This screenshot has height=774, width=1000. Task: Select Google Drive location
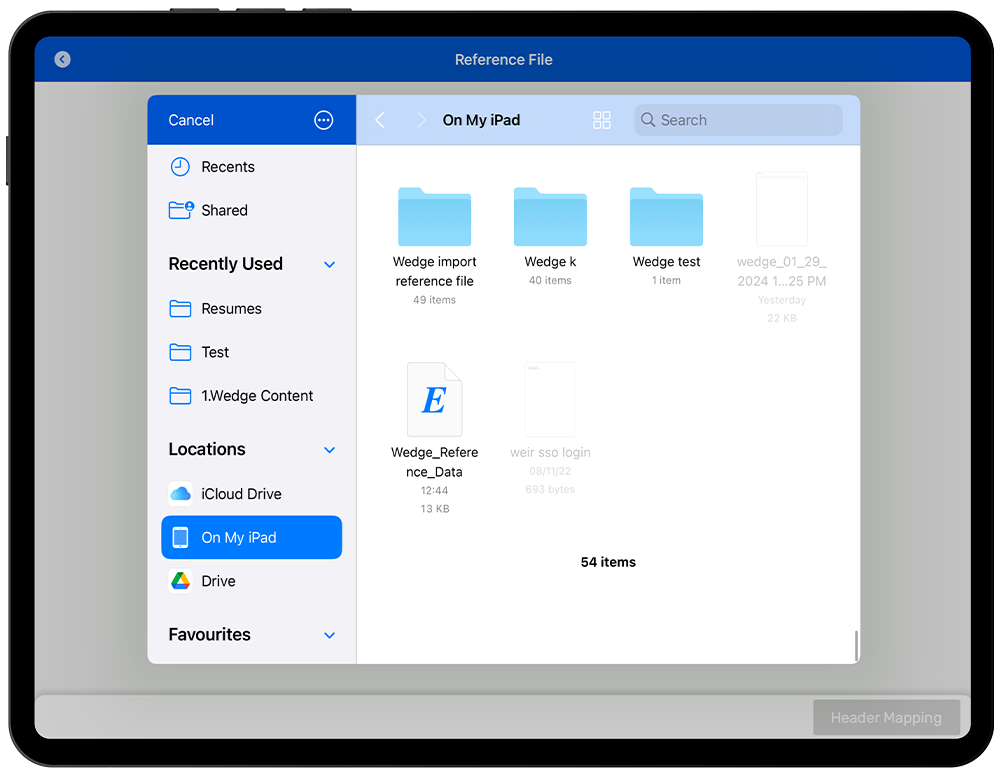pos(218,581)
